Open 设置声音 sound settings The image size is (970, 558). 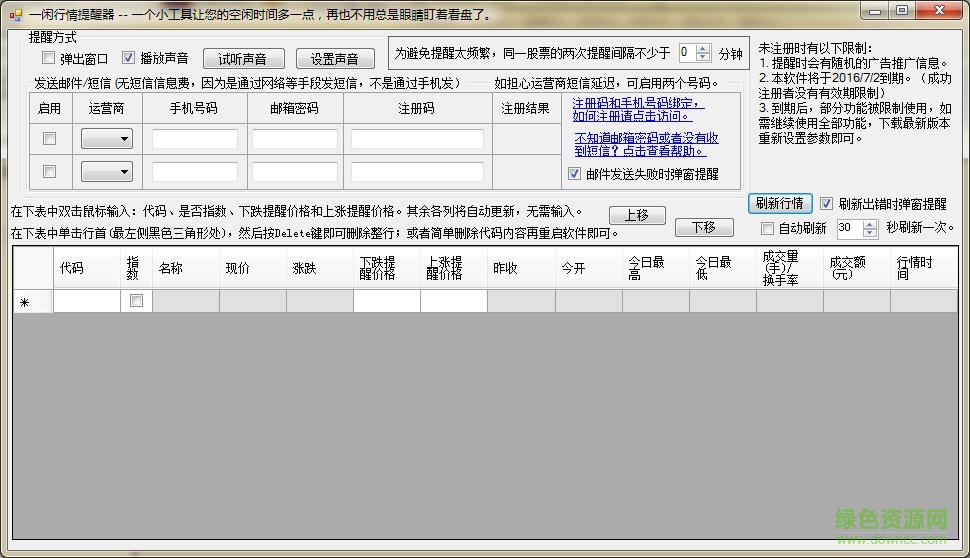pyautogui.click(x=334, y=59)
